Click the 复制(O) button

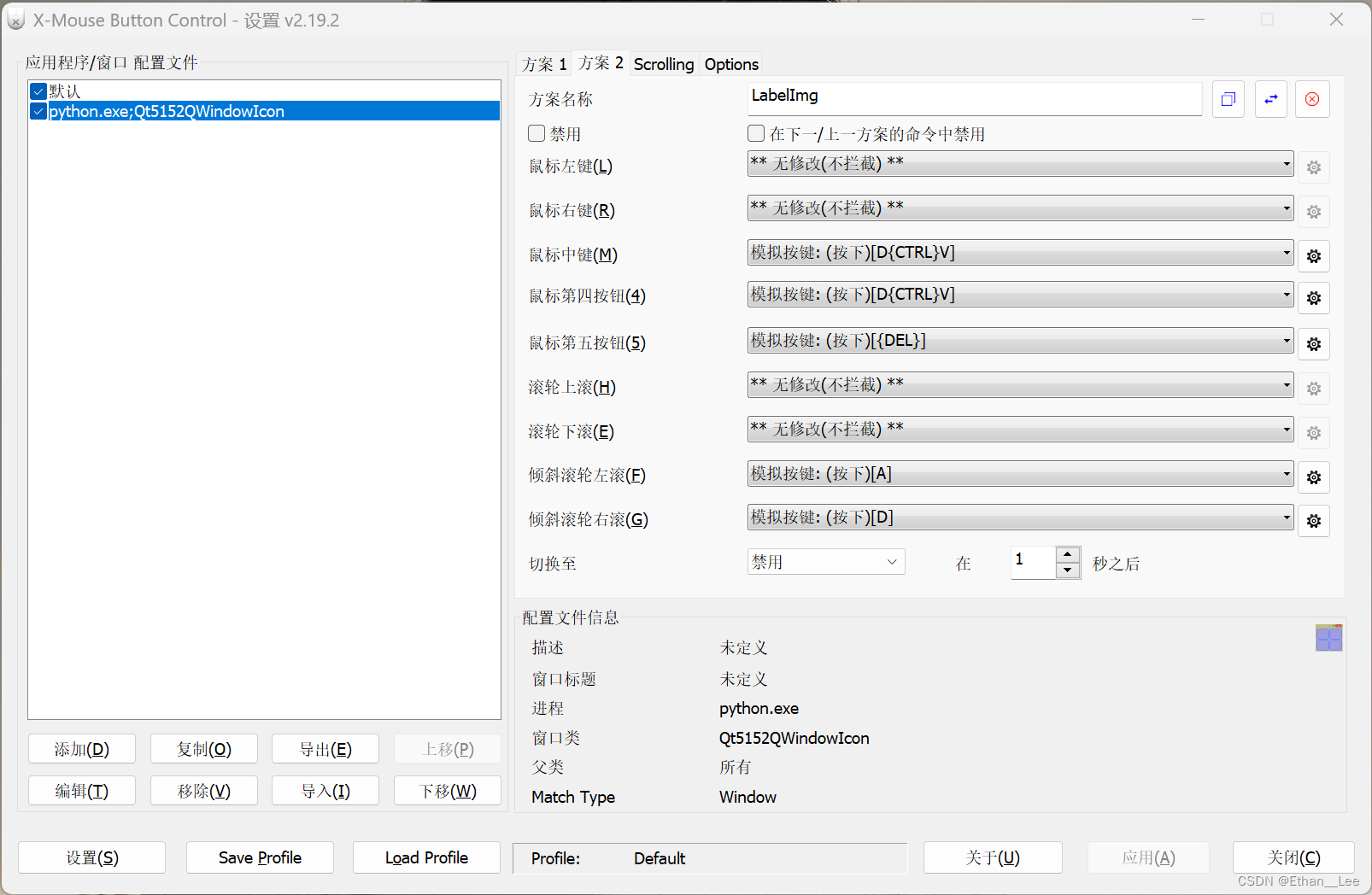[203, 749]
